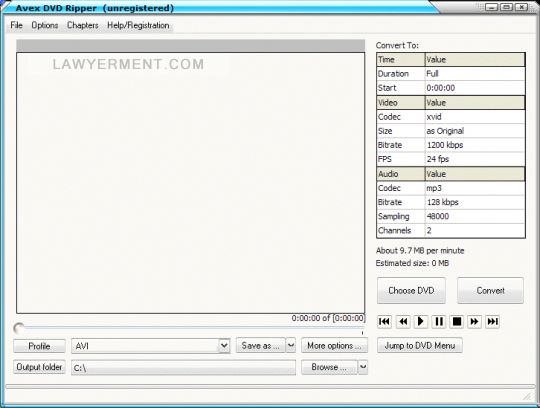Image resolution: width=540 pixels, height=408 pixels.
Task: Select the Duration value Full
Action: click(x=475, y=74)
